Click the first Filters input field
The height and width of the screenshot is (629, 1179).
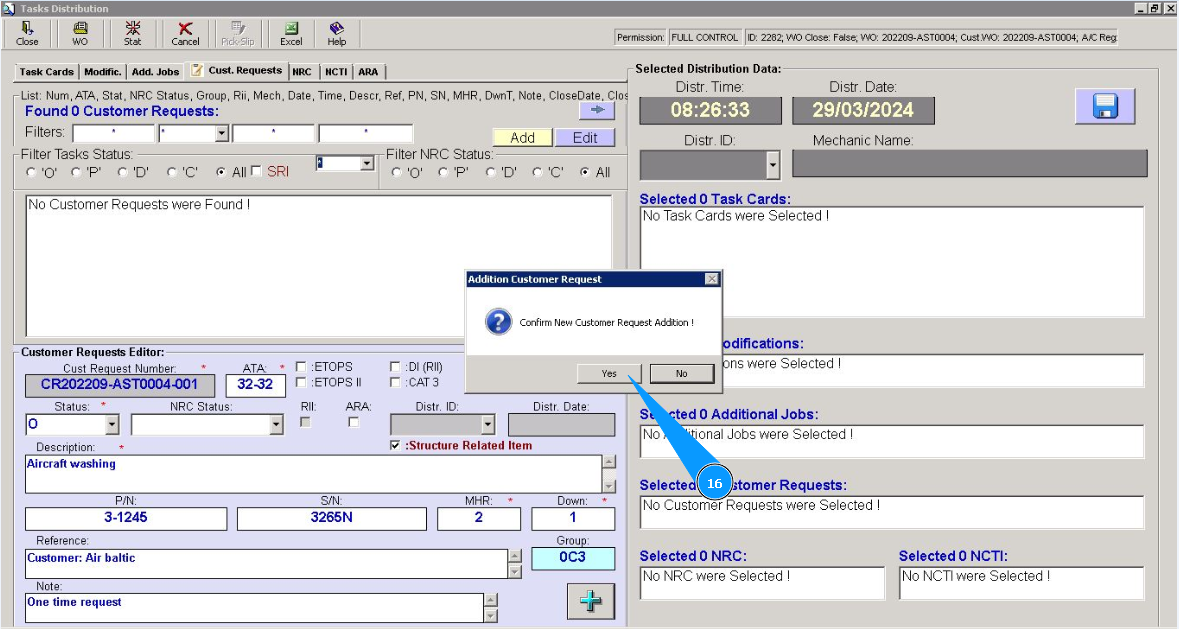[114, 134]
